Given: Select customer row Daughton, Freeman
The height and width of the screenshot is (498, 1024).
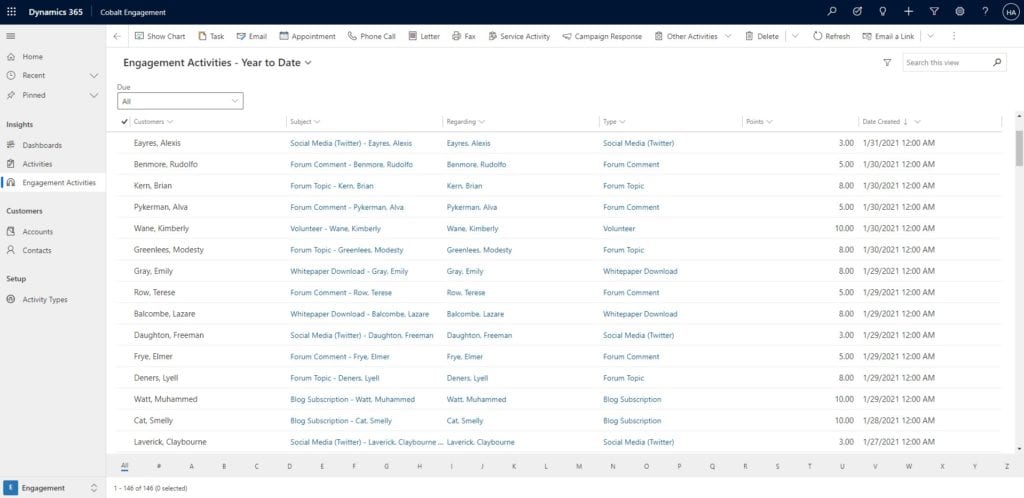Looking at the screenshot, I should 168,335.
